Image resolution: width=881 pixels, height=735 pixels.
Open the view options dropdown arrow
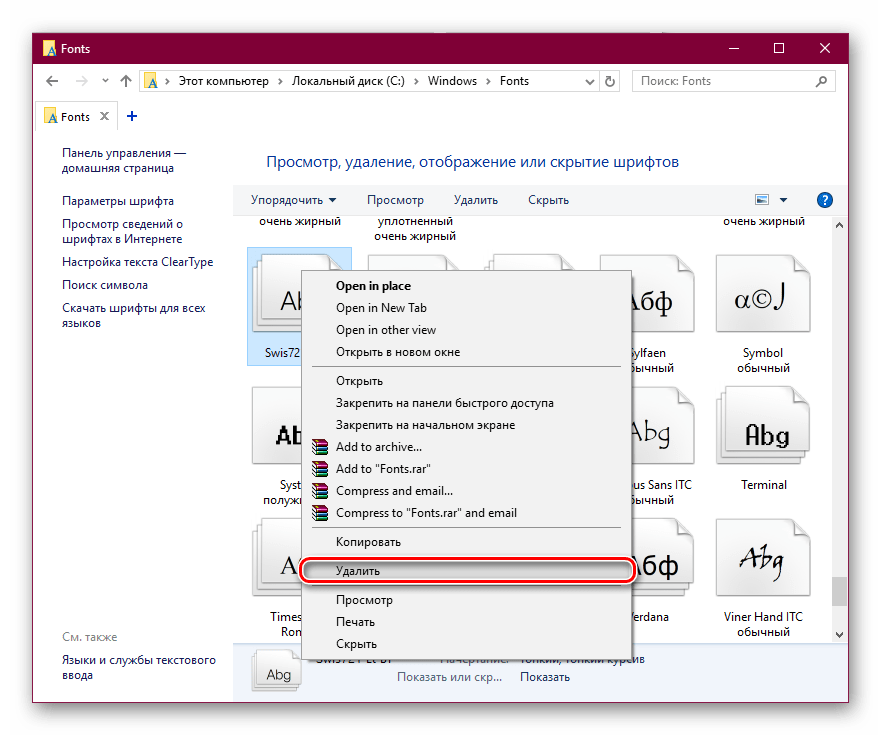(x=783, y=200)
